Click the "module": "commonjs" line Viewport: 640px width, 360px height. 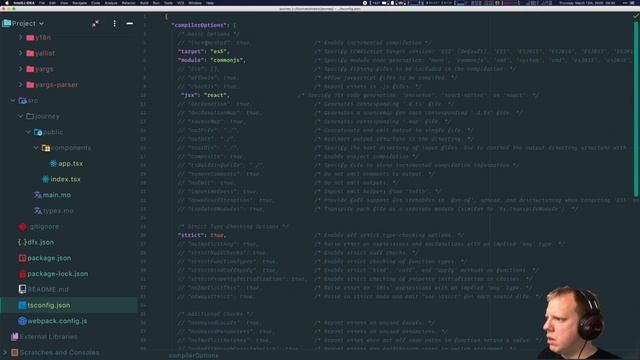(x=212, y=60)
